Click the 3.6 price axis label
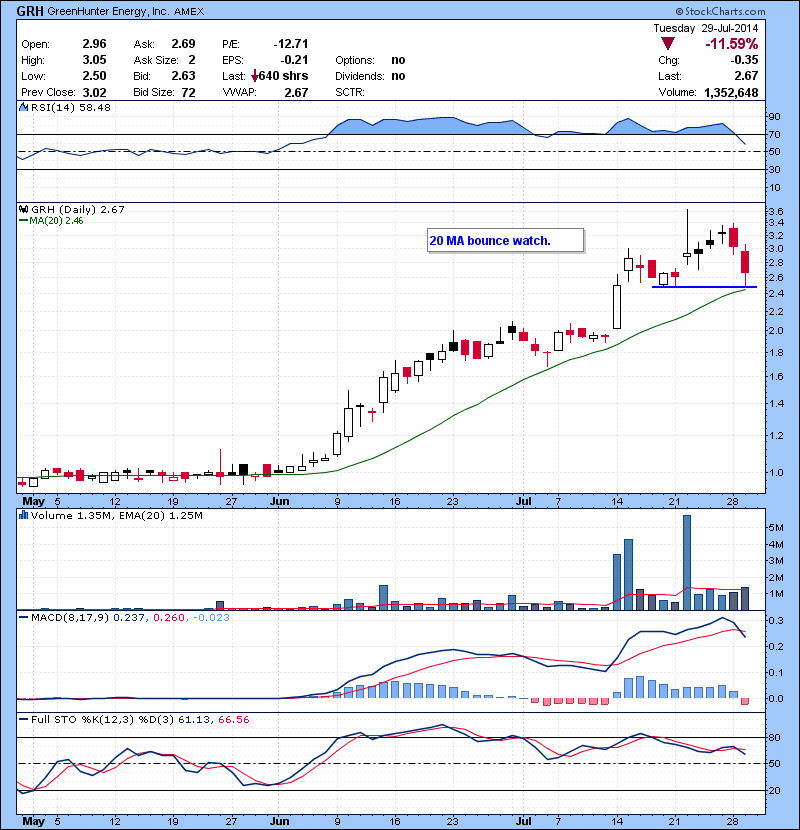 coord(776,211)
